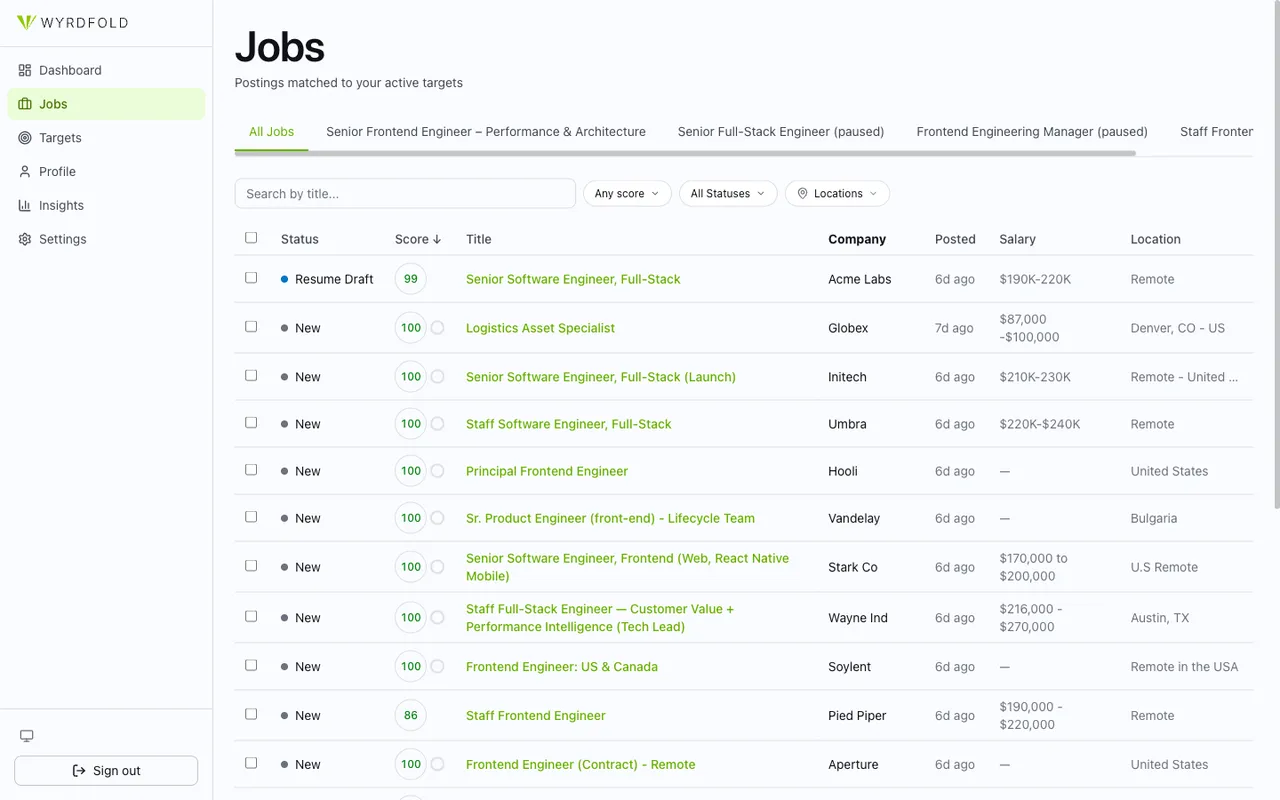This screenshot has width=1280, height=800.
Task: Click the $190K-220K salary cell
Action: 1035,279
